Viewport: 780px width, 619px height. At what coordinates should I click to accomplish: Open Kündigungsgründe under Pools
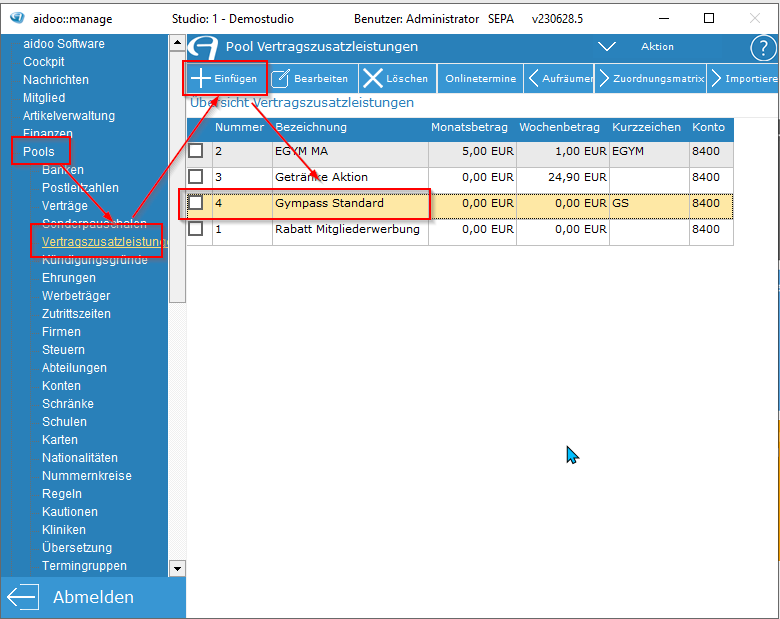coord(94,260)
